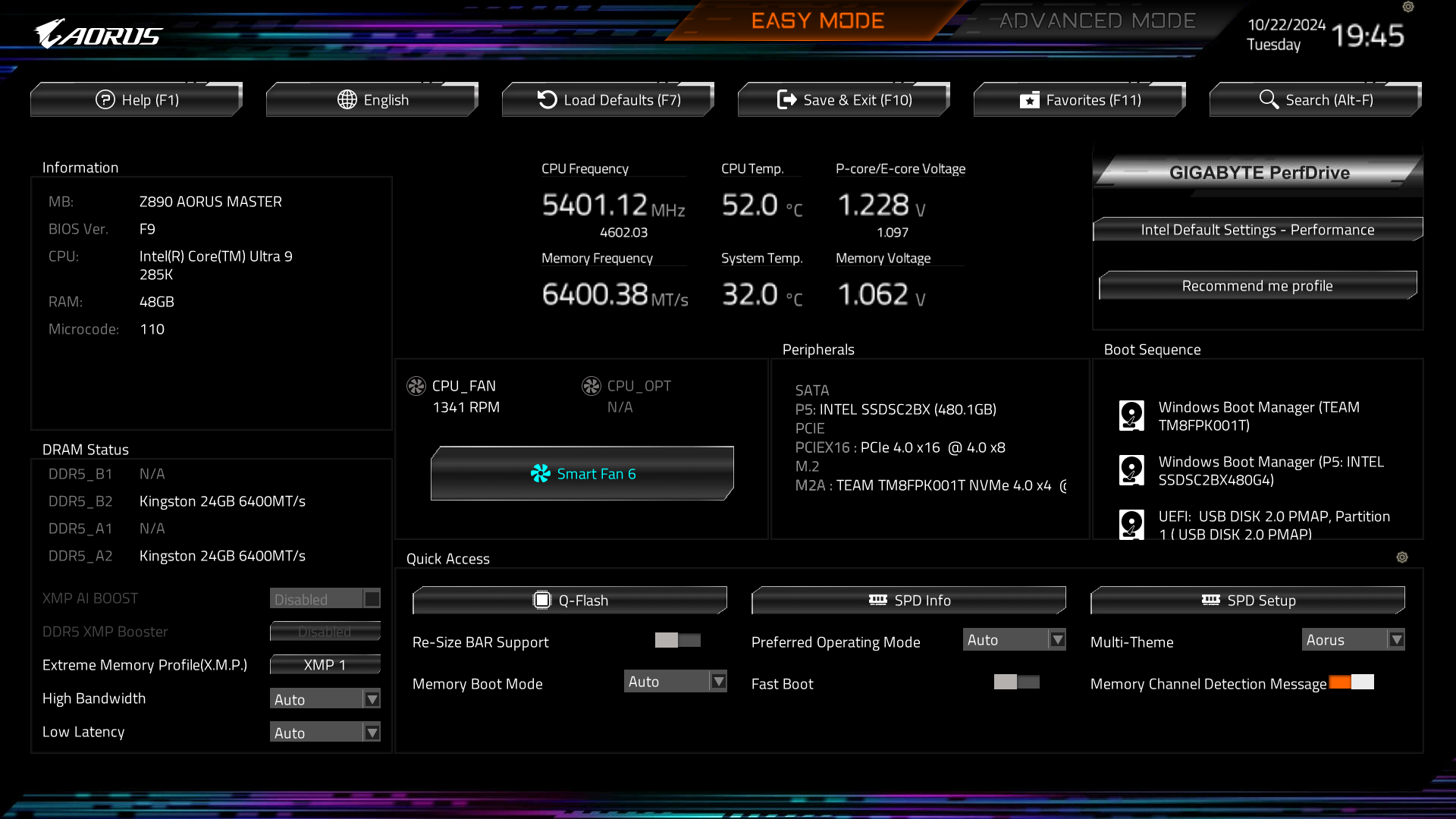Click the Quick Access settings gear icon

click(x=1402, y=557)
